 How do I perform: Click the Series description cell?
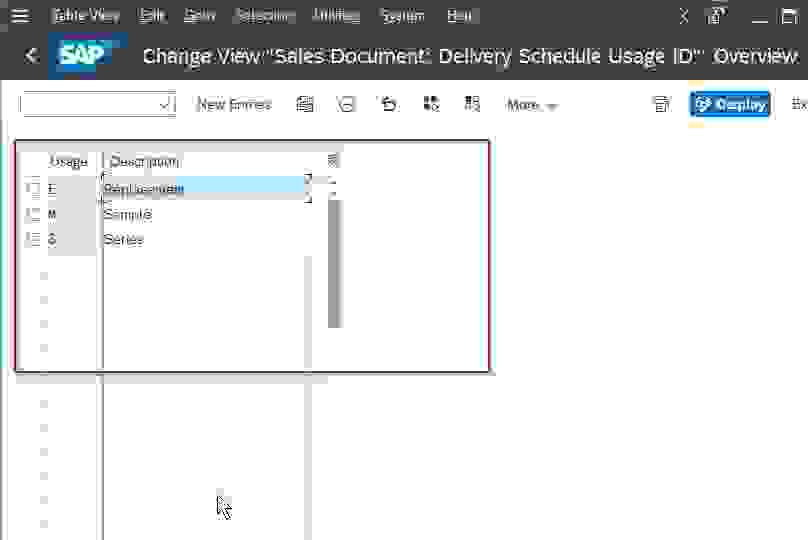coord(205,239)
